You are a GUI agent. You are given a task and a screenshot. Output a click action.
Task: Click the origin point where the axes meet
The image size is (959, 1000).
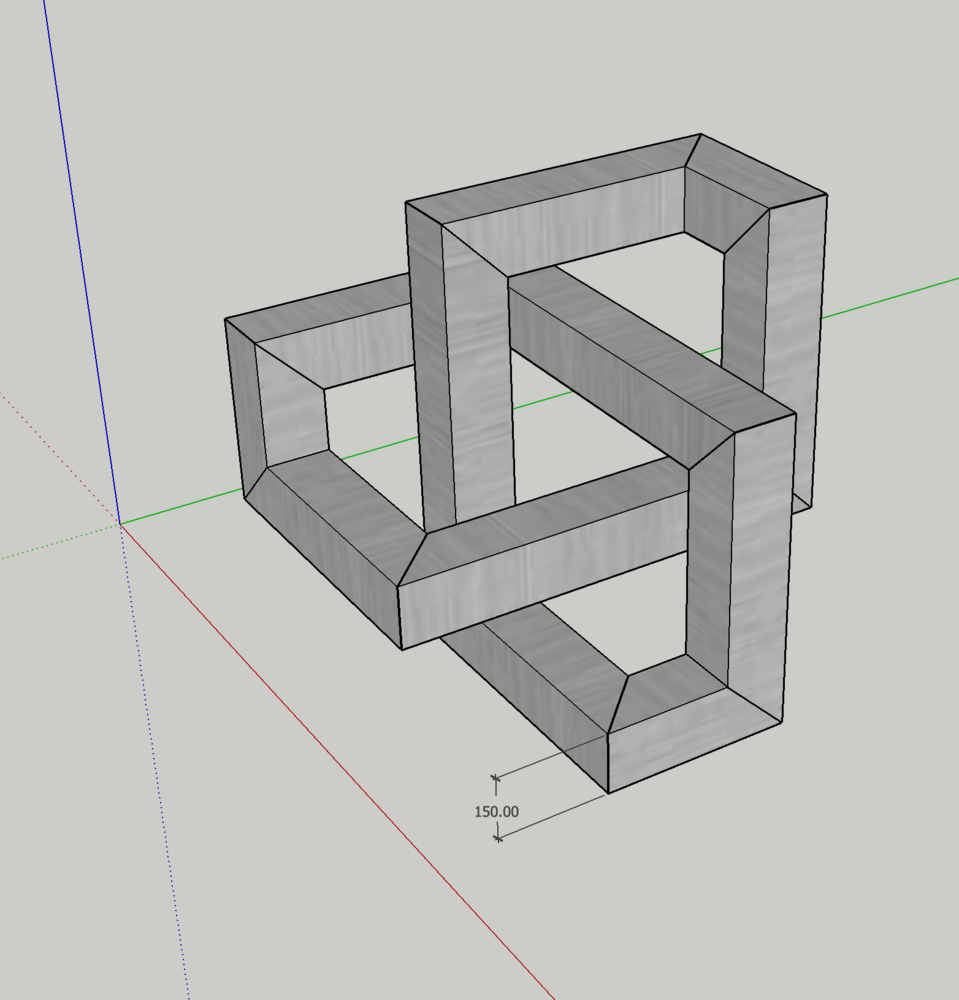point(121,523)
